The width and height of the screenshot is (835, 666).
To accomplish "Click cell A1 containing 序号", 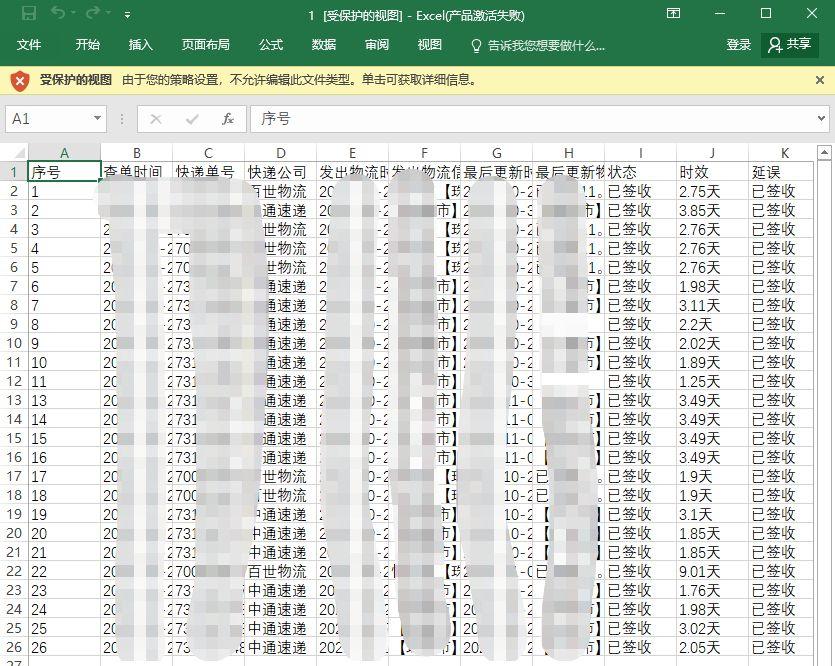I will tap(64, 172).
